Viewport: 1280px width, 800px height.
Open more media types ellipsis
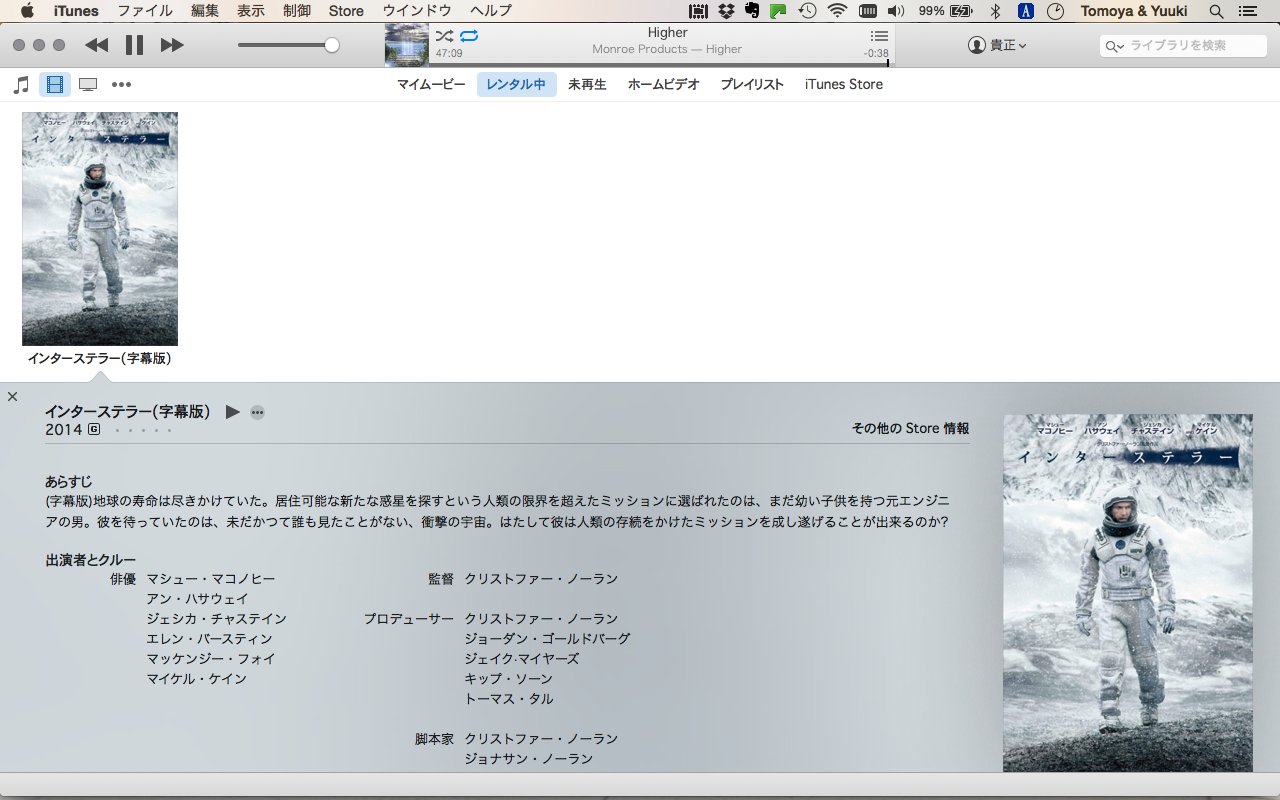(x=121, y=85)
